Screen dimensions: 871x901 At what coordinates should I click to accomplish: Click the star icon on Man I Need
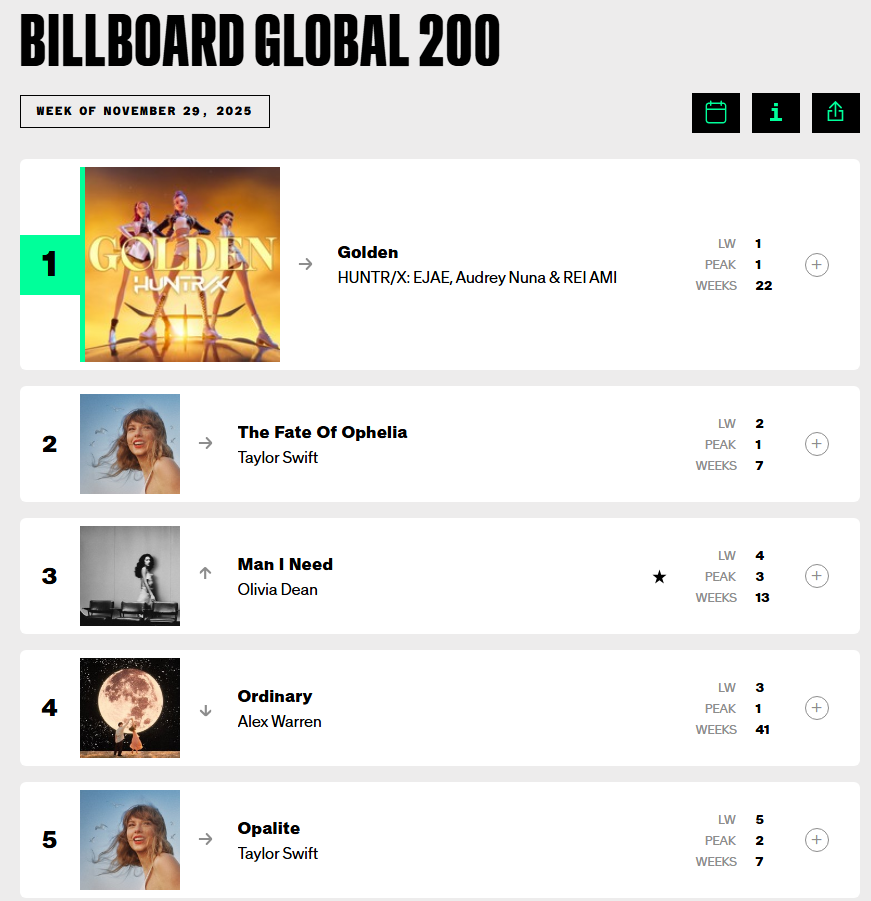pyautogui.click(x=659, y=577)
